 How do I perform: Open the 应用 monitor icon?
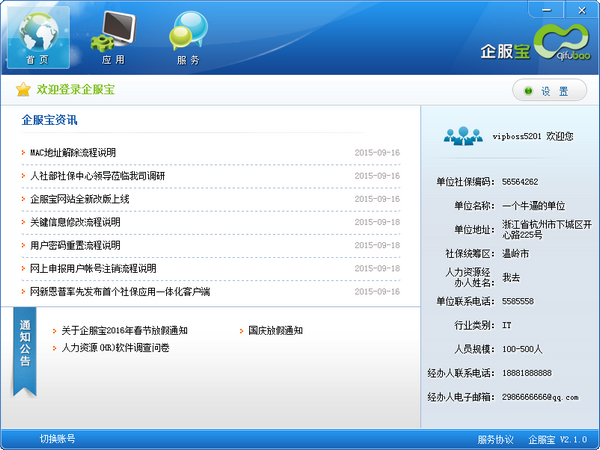click(114, 38)
